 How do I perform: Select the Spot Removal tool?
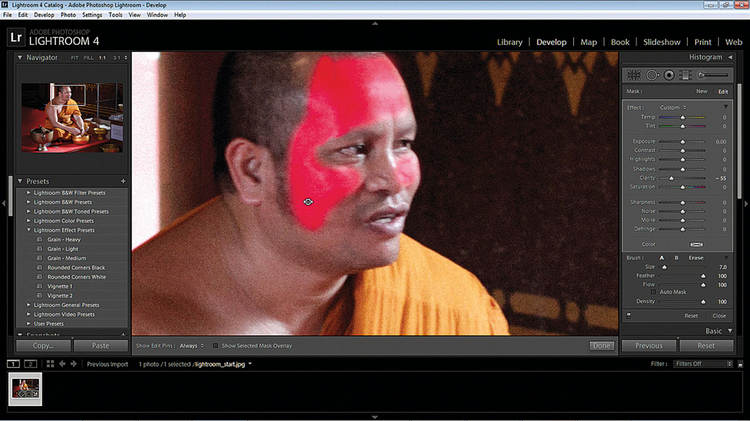651,75
